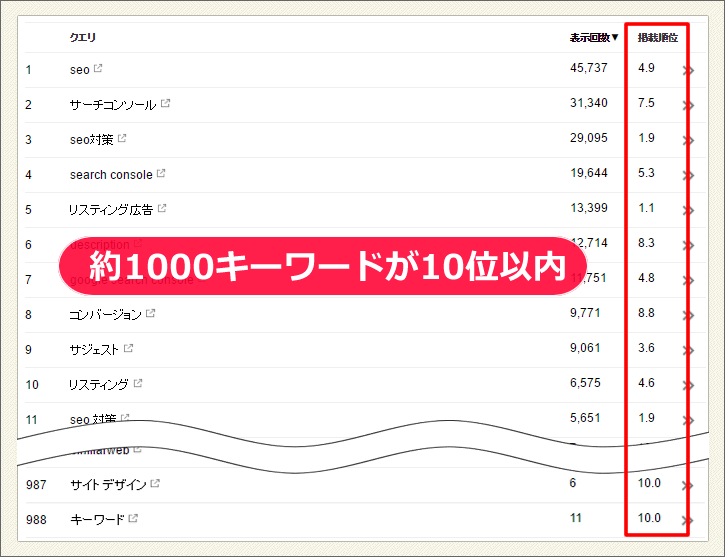Viewport: 725px width, 557px height.
Task: Expand the リスティング広告 row chevron
Action: [x=688, y=211]
